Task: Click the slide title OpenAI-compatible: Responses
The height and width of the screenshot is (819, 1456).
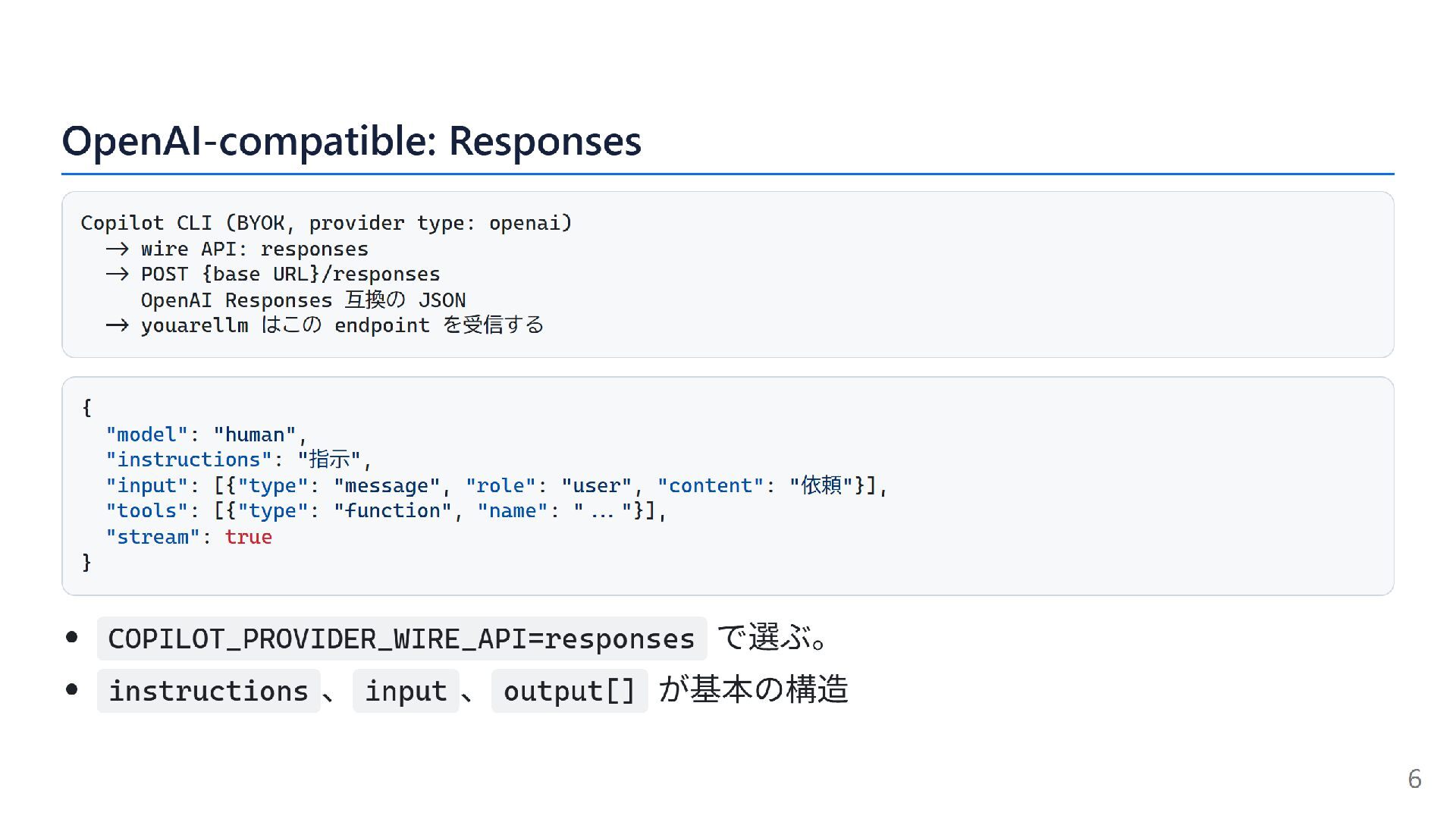Action: 351,142
